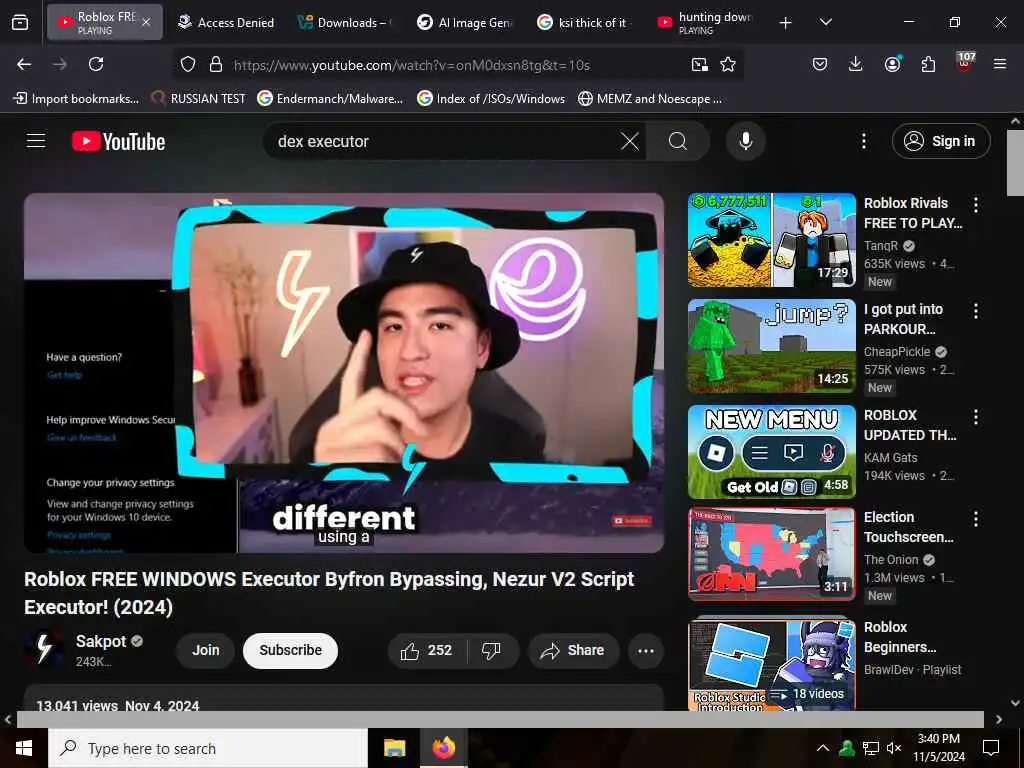Click the forward navigation arrow
1024x768 pixels.
pyautogui.click(x=60, y=64)
